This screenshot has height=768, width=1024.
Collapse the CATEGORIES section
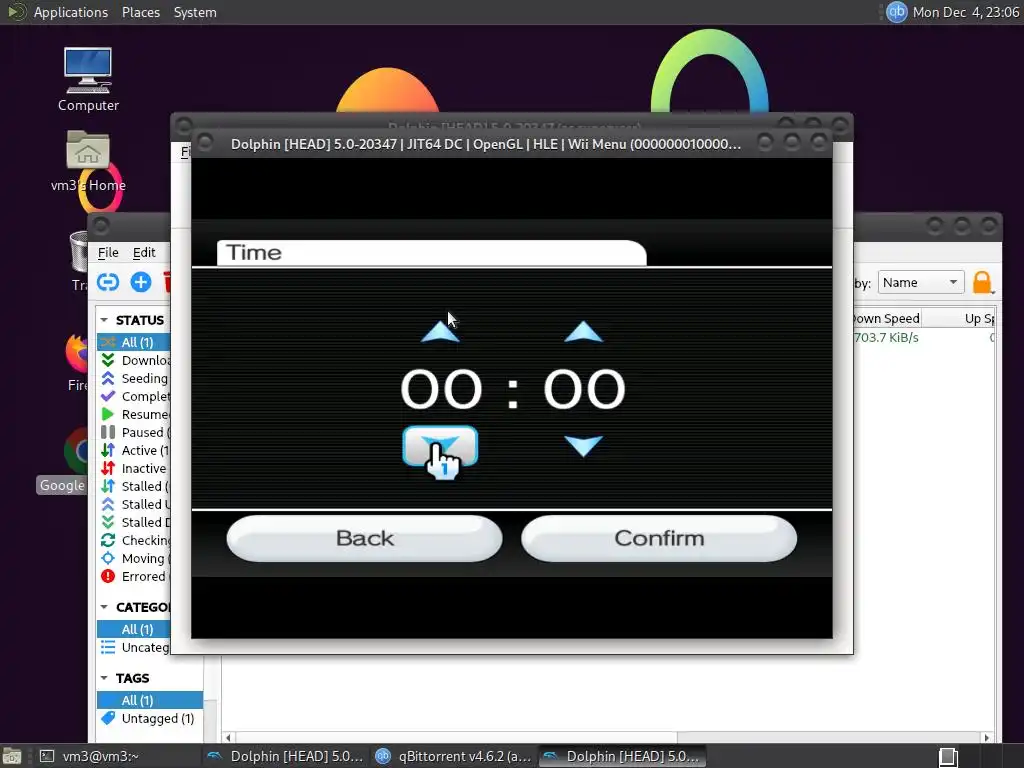(104, 607)
